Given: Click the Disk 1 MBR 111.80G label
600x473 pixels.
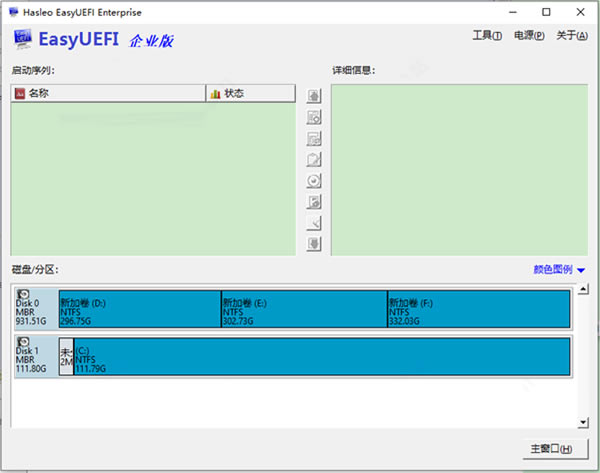Looking at the screenshot, I should (31, 360).
